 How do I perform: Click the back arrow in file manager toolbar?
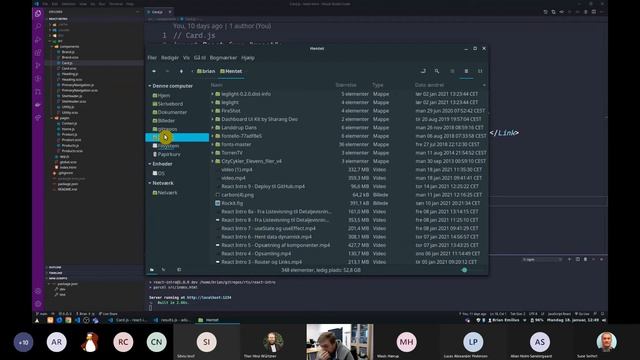(x=154, y=71)
